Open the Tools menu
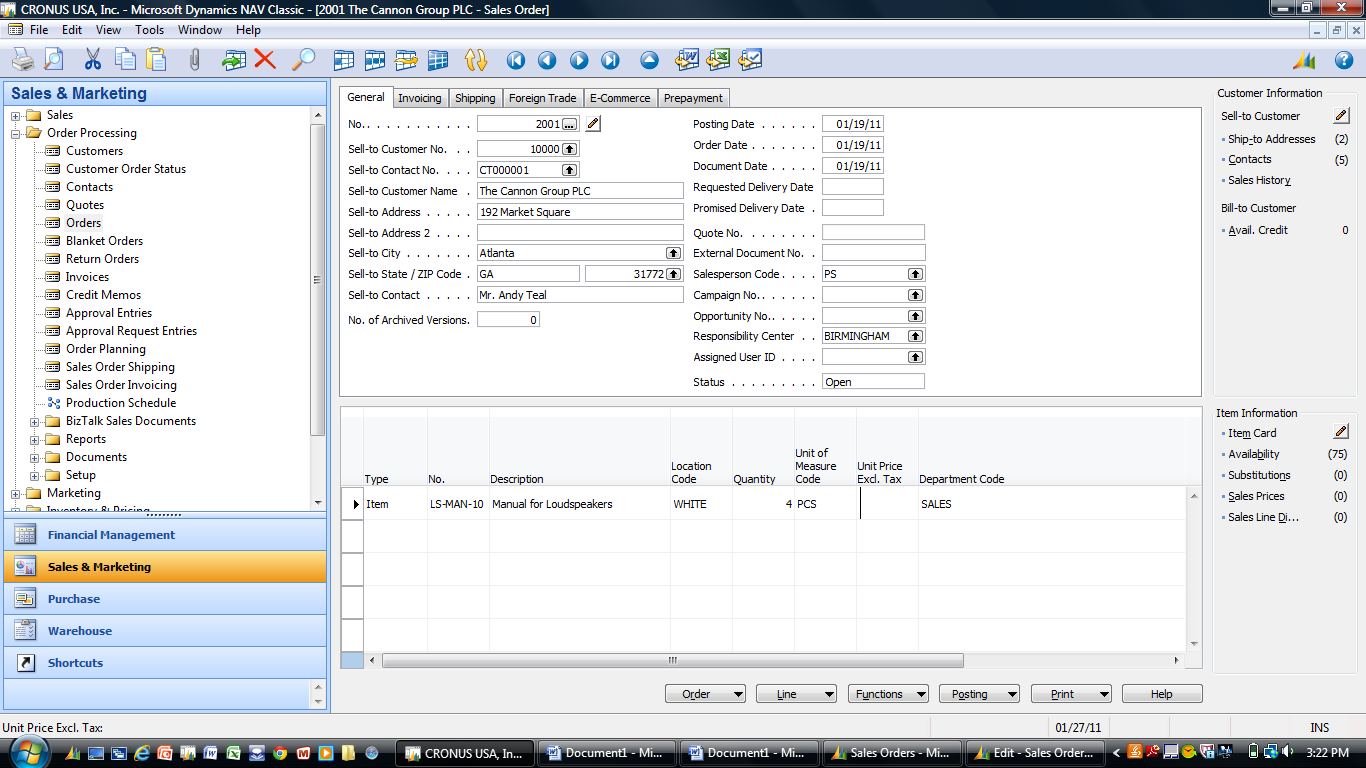This screenshot has width=1366, height=768. (x=149, y=30)
